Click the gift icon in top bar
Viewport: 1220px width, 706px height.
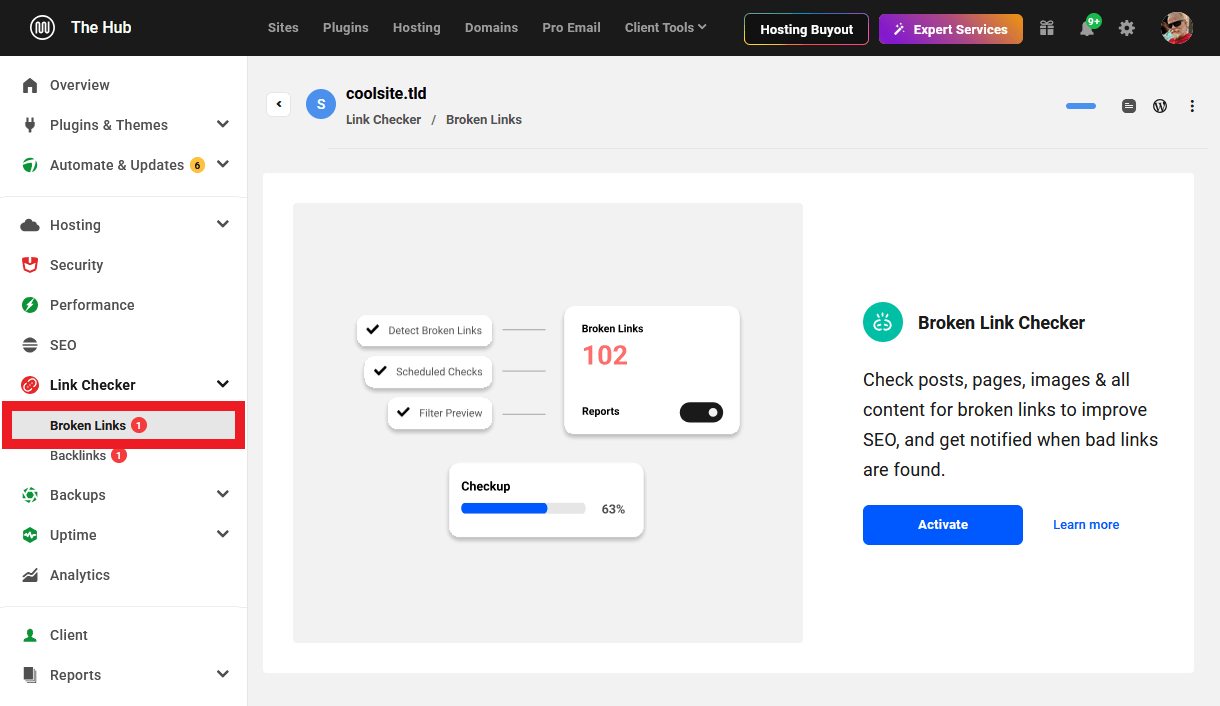pos(1047,28)
